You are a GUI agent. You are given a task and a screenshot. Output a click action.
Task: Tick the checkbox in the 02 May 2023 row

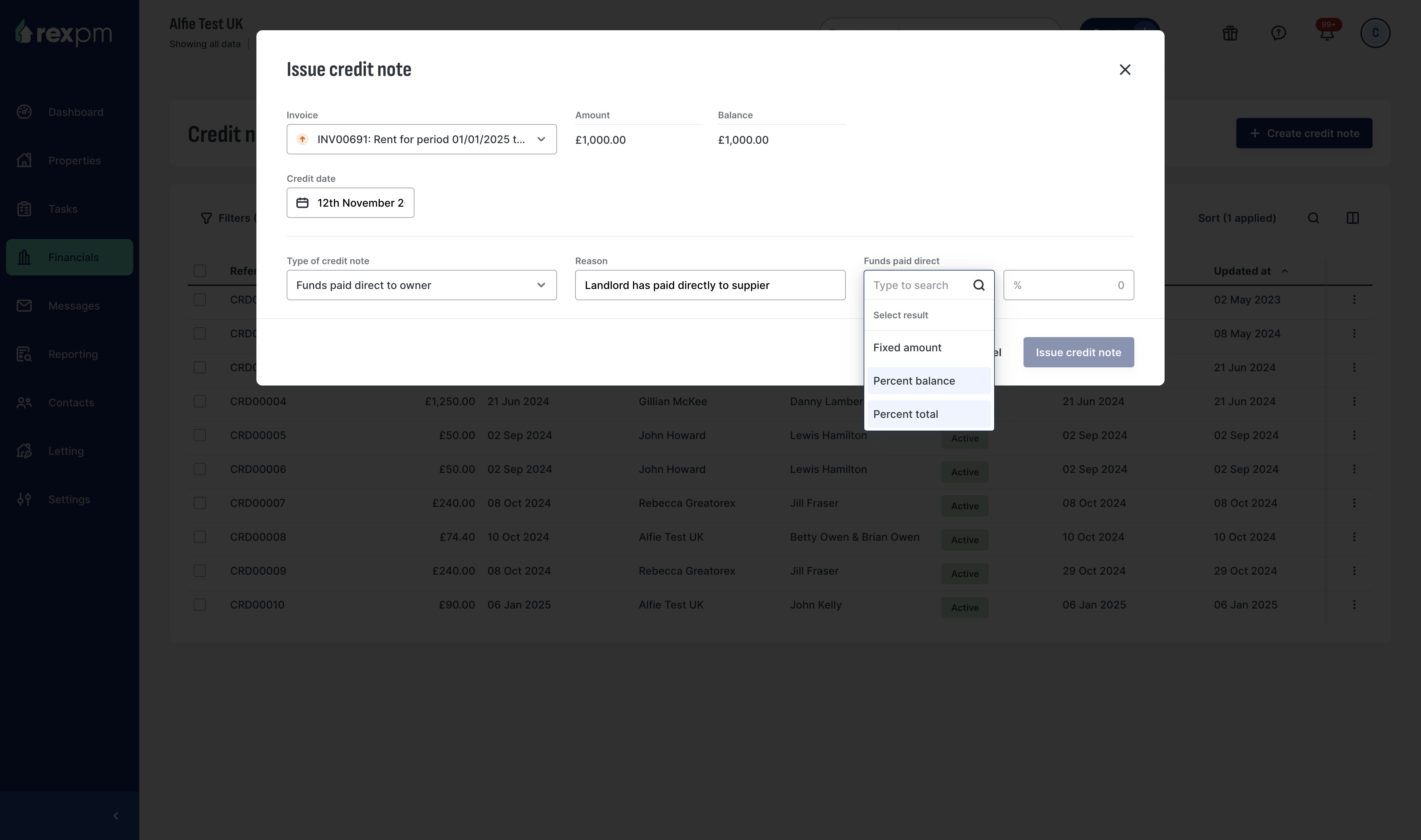[x=200, y=300]
